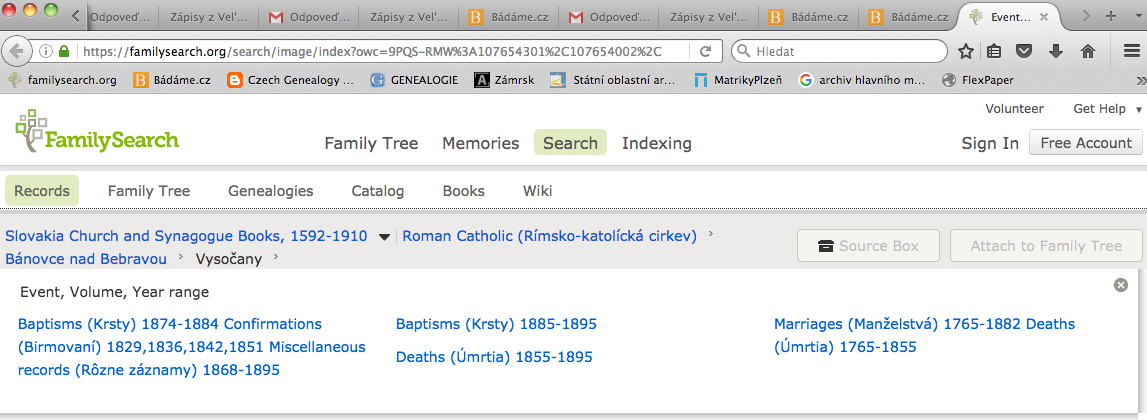
Task: Close the volume list panel
Action: [1121, 285]
